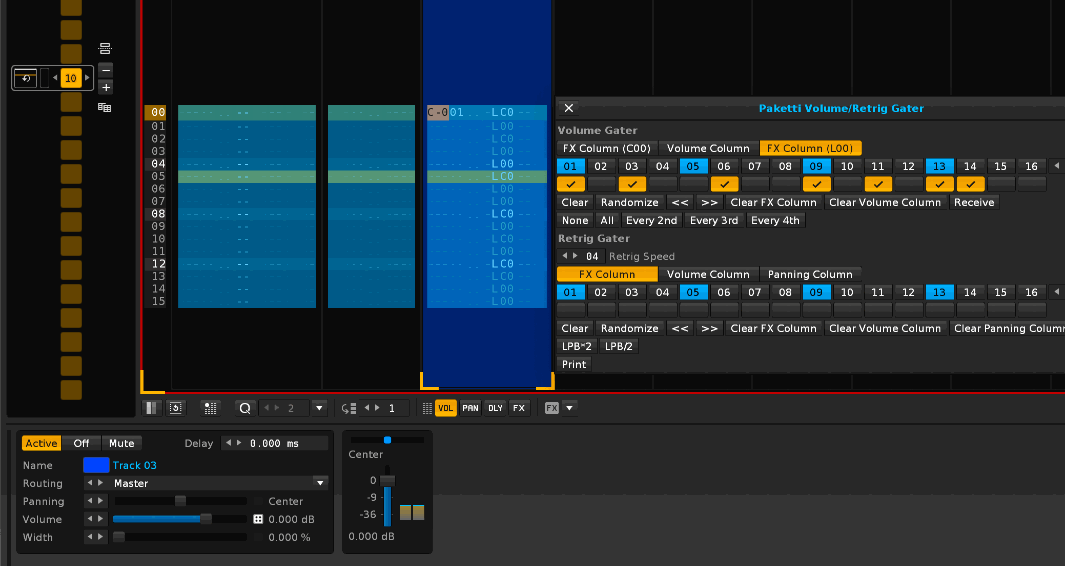Open the quantize value dropdown arrow

(319, 408)
